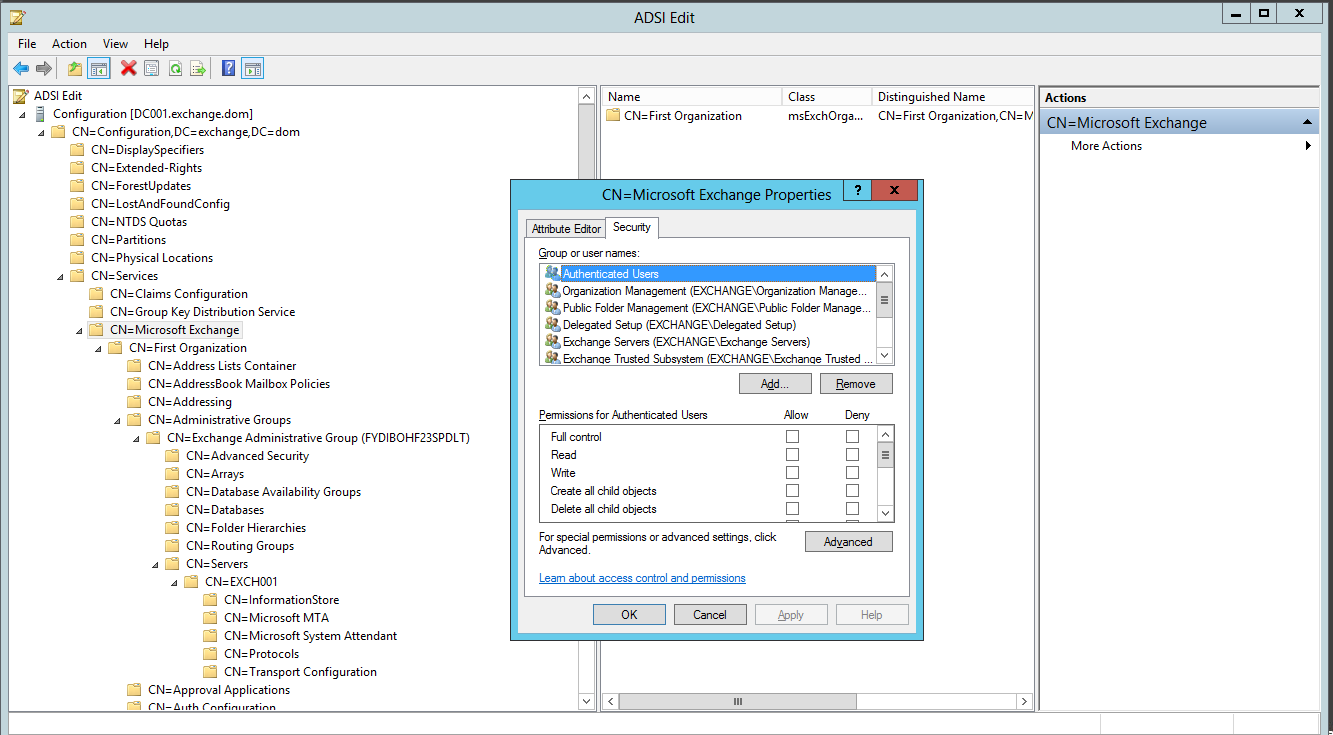Screen dimensions: 1333x735
Task: Select the Security tab
Action: point(632,227)
